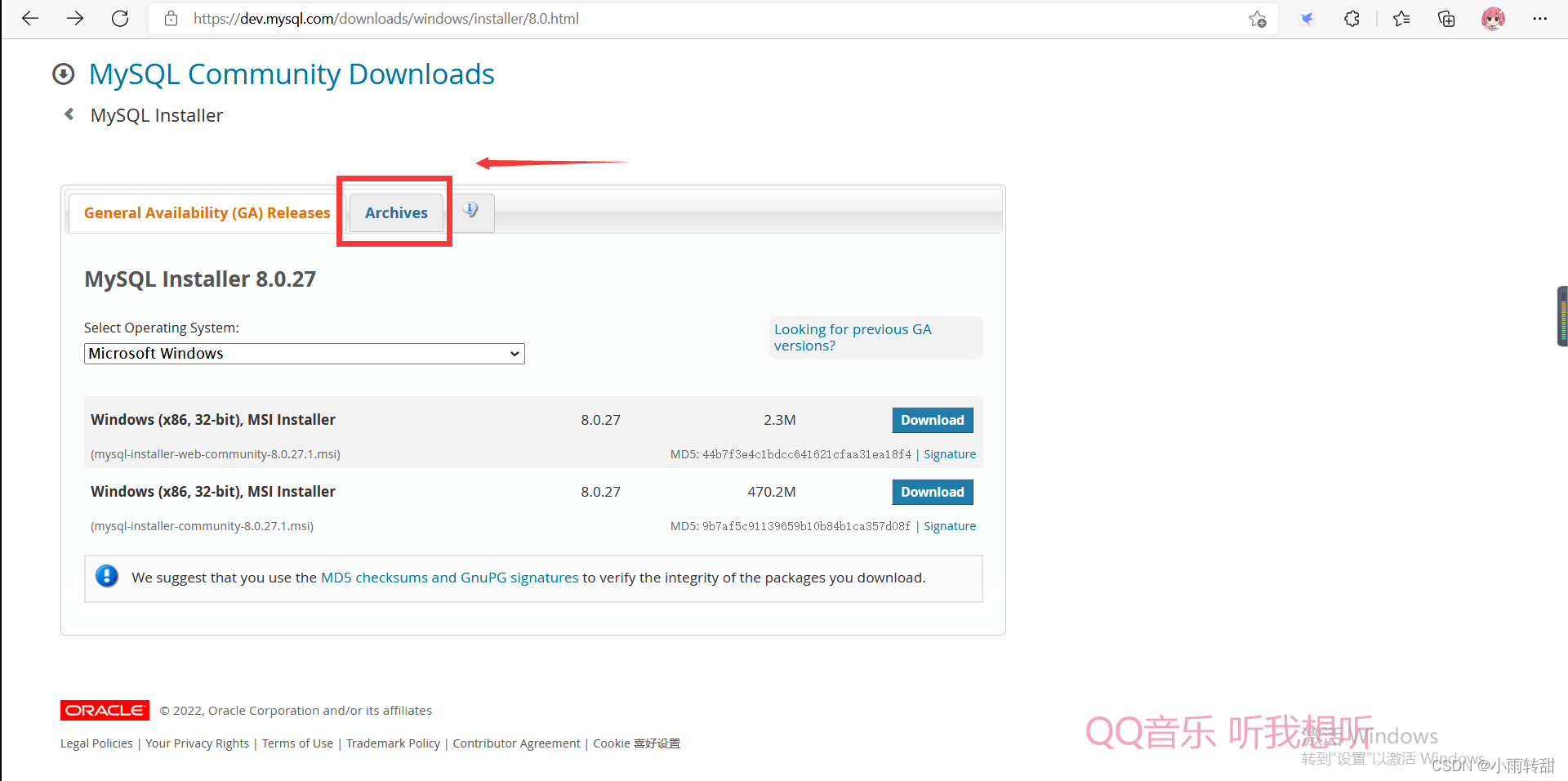Click the browser forward arrow
This screenshot has height=781, width=1568.
(75, 18)
